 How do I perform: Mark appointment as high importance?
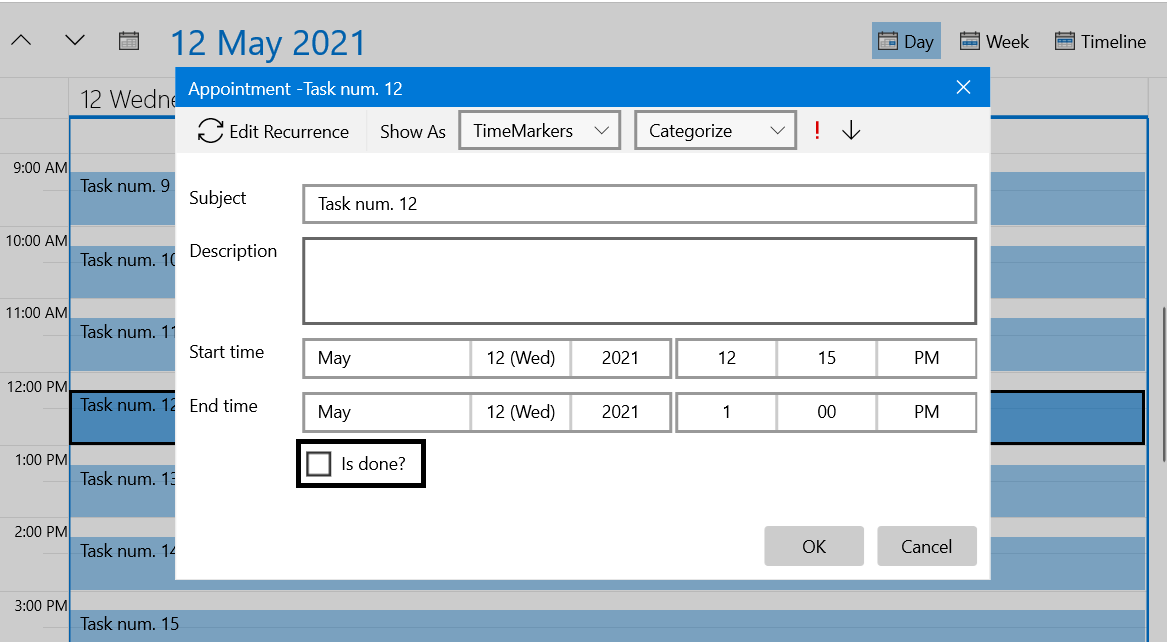coord(816,130)
